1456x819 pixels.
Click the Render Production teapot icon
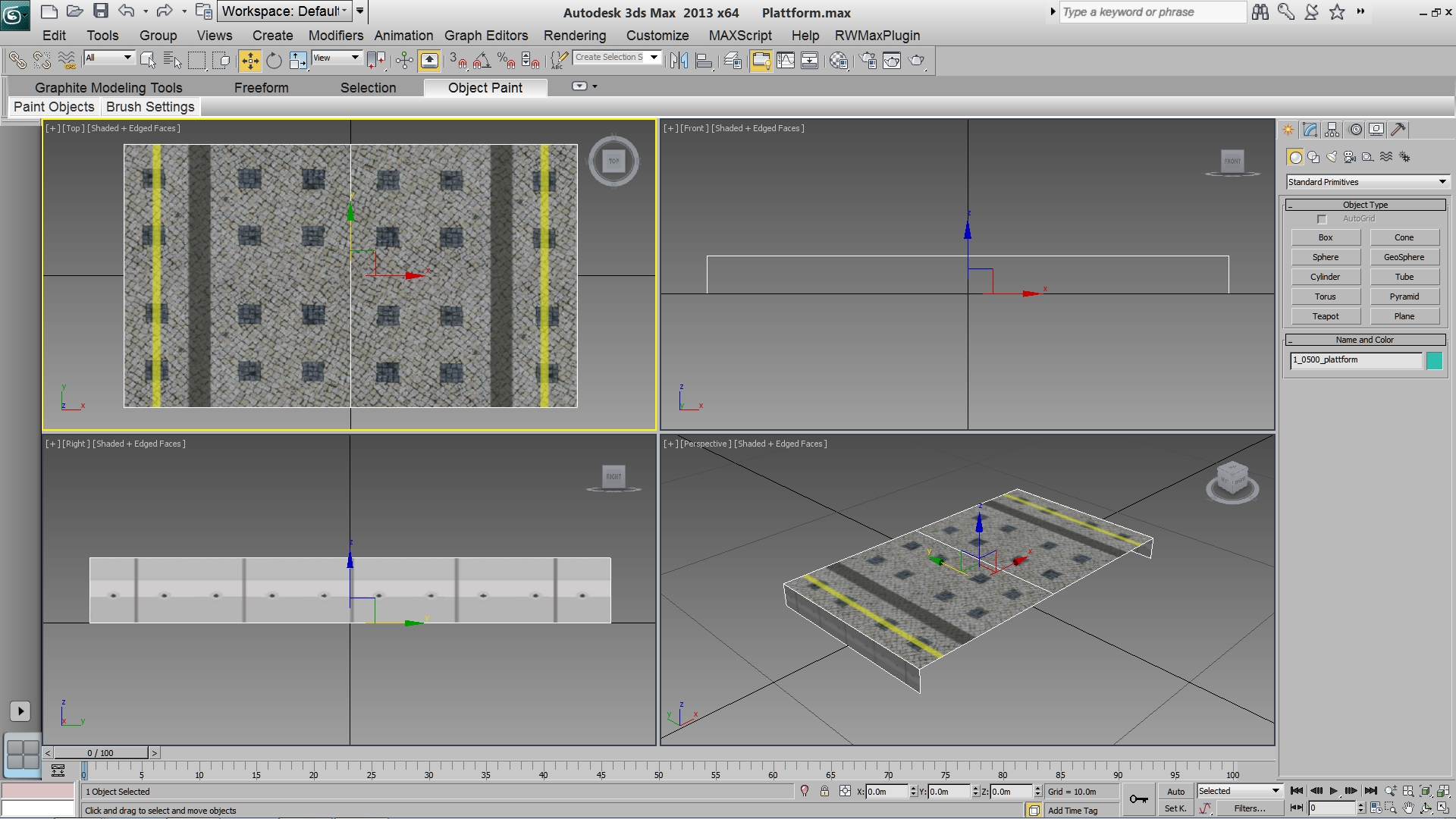coord(916,61)
